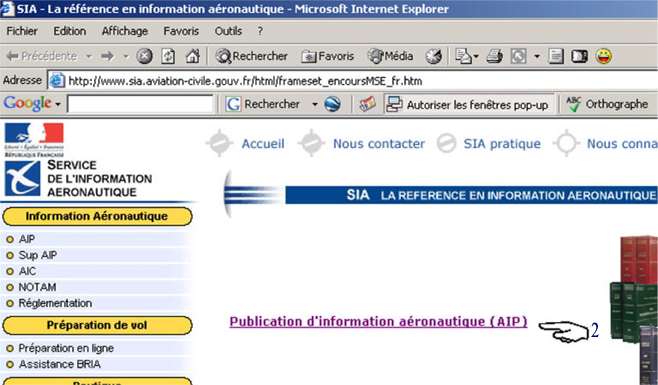Click the Accueil navigation link
Viewport: 658px width, 385px height.
263,144
